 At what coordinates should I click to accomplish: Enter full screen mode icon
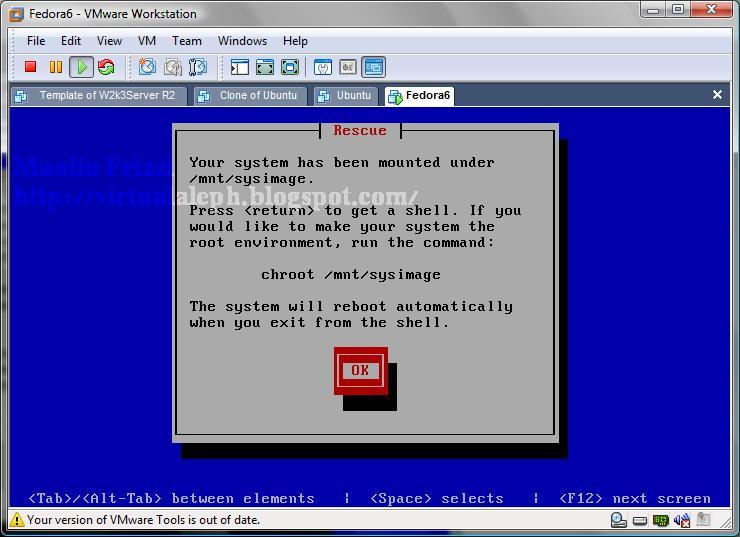290,67
